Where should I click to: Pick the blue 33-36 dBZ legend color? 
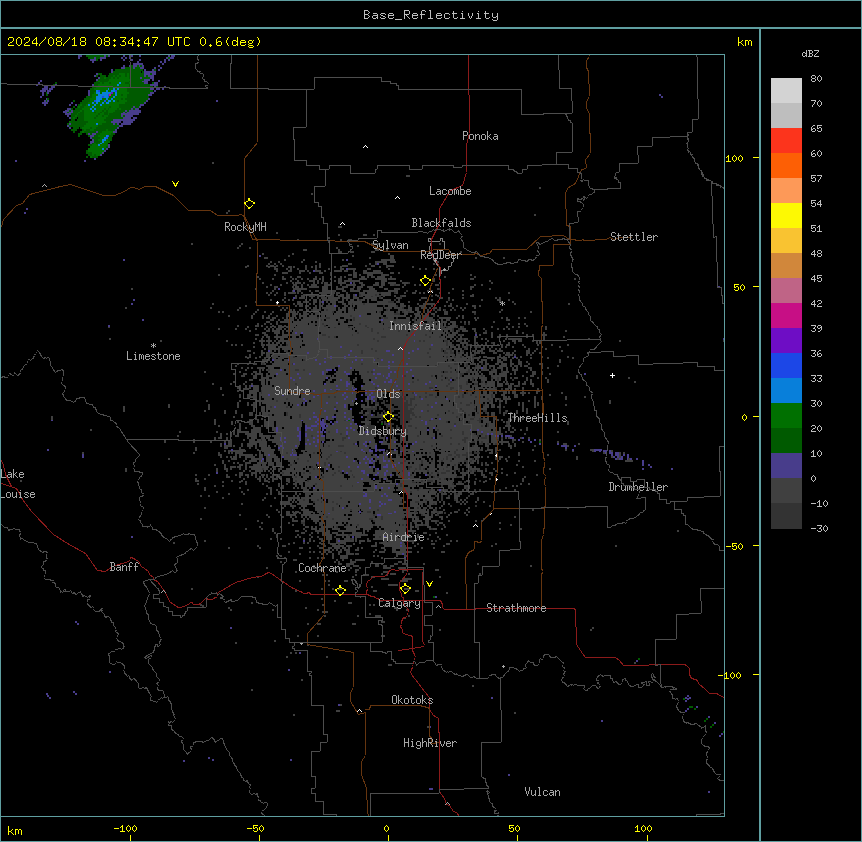point(786,365)
